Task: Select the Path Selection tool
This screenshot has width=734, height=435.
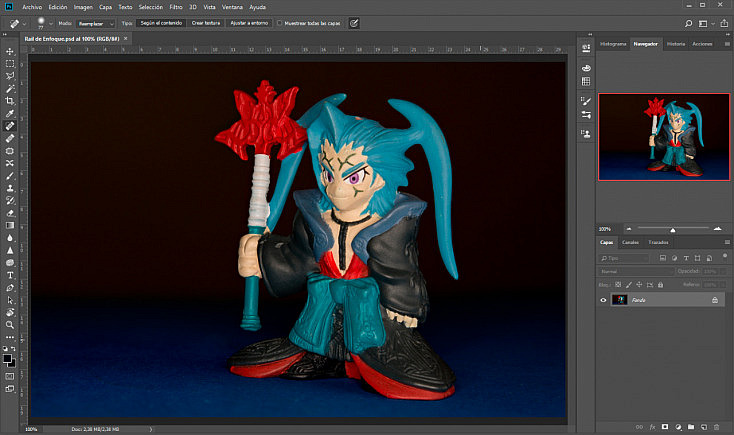Action: pos(10,300)
